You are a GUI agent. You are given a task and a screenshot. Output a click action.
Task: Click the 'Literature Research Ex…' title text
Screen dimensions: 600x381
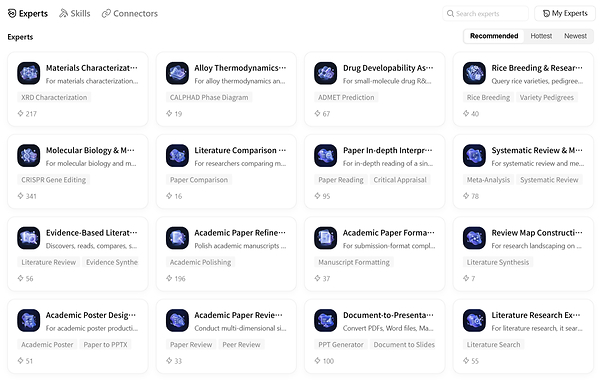(536, 315)
